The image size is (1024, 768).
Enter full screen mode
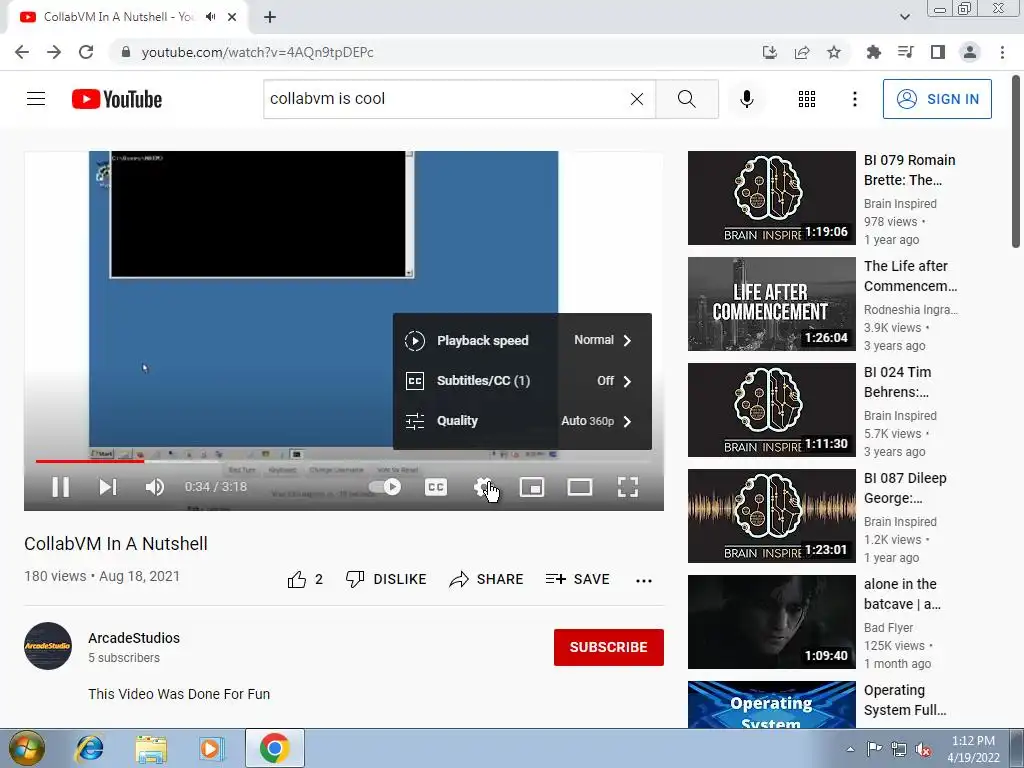[x=628, y=487]
